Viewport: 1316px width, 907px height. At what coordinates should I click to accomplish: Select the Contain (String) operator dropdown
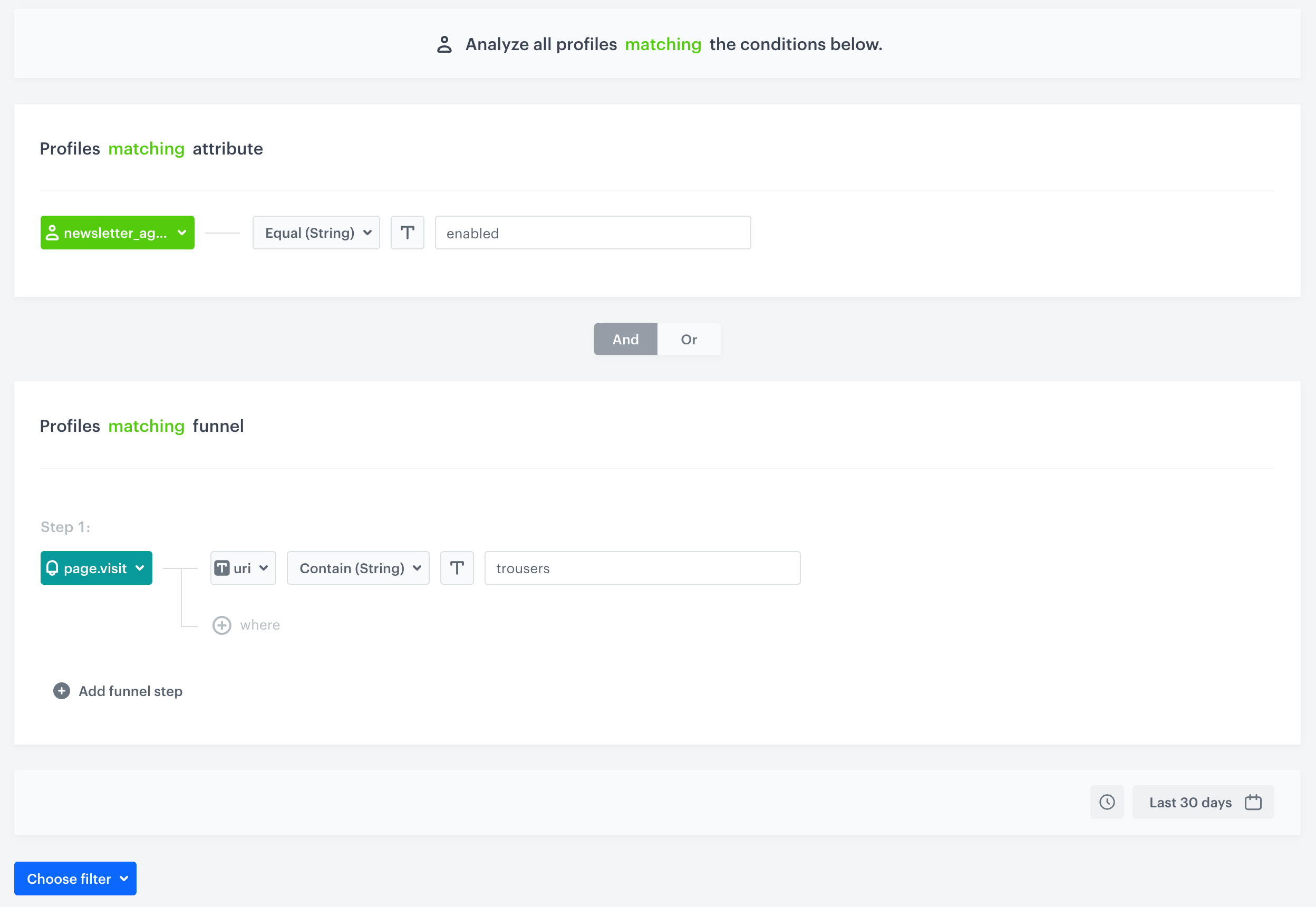358,568
